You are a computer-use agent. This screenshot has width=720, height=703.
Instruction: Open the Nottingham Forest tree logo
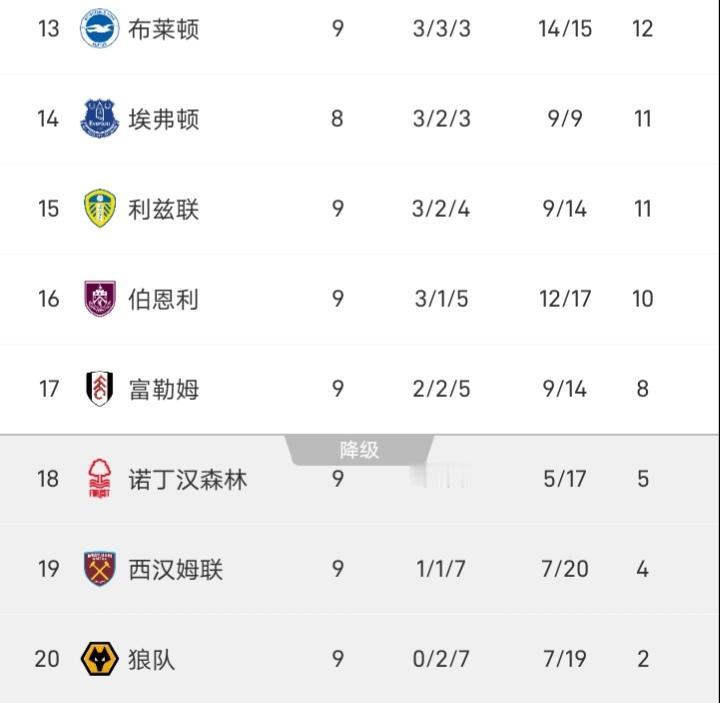pyautogui.click(x=100, y=478)
